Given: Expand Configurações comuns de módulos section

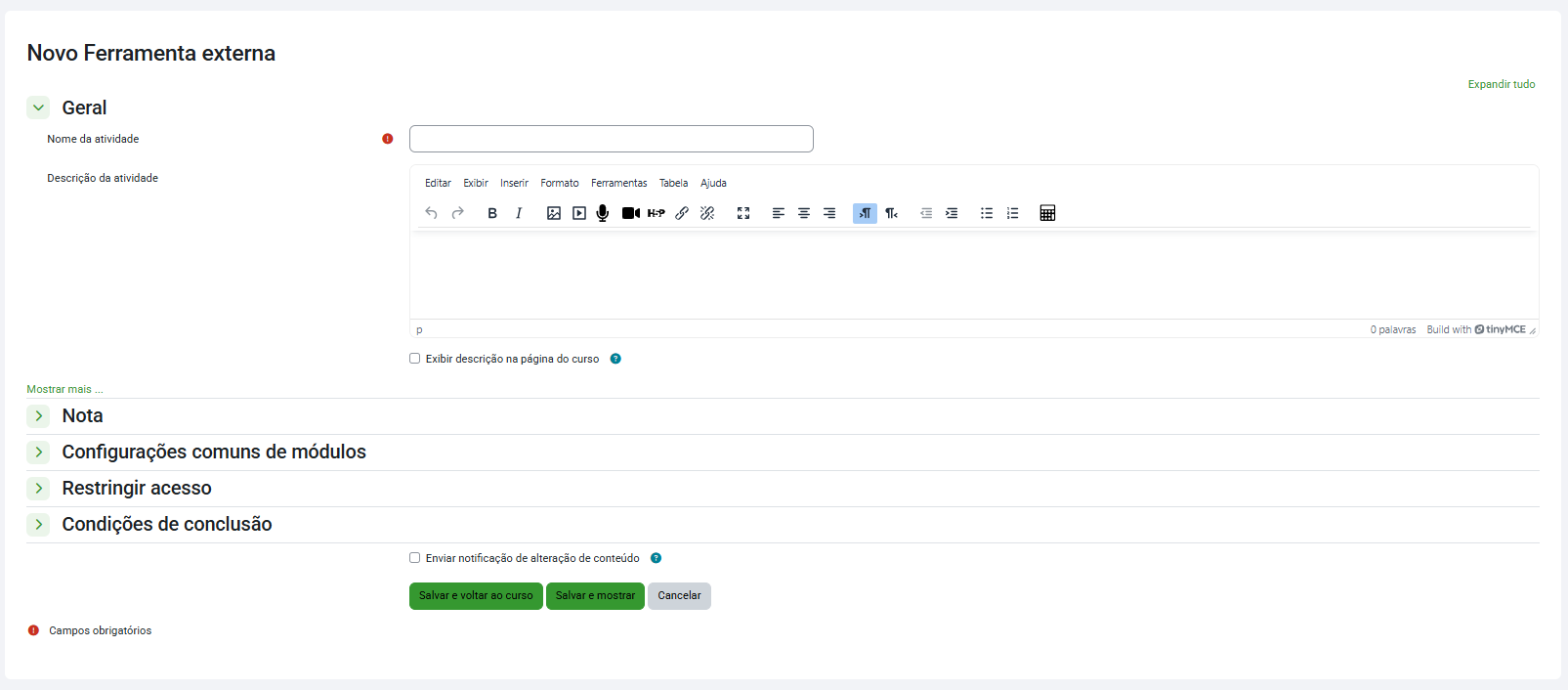Looking at the screenshot, I should (x=38, y=453).
